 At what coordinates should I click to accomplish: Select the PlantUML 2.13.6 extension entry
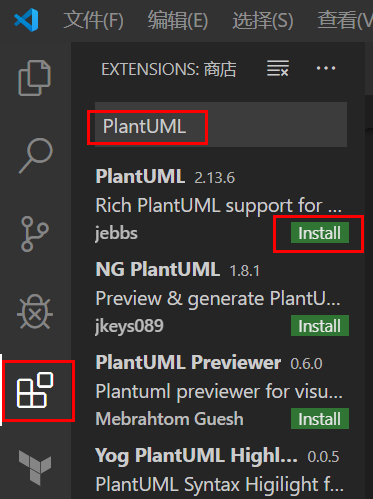click(x=222, y=204)
